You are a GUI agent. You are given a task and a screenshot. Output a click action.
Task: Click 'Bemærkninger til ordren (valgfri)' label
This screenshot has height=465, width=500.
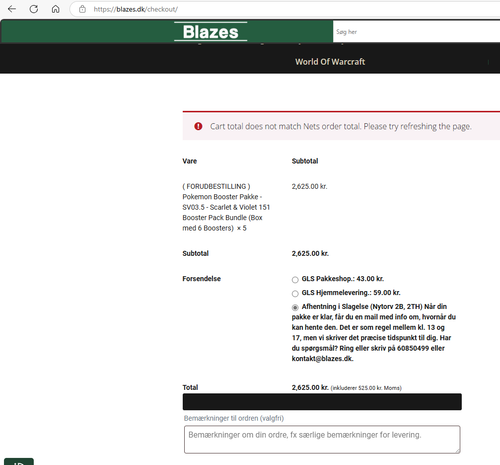click(x=234, y=418)
